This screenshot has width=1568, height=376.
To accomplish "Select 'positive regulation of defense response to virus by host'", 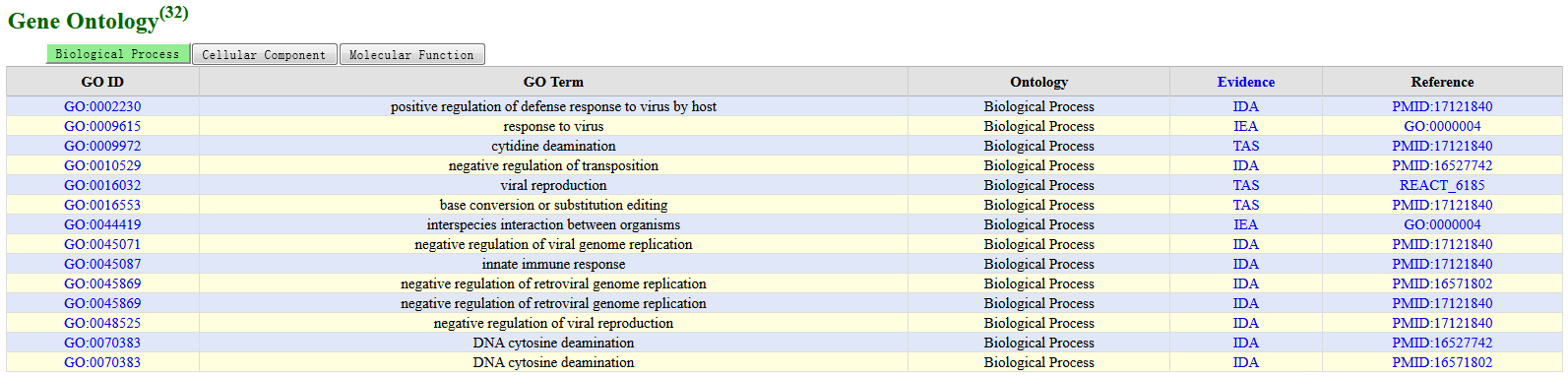I will click(553, 106).
